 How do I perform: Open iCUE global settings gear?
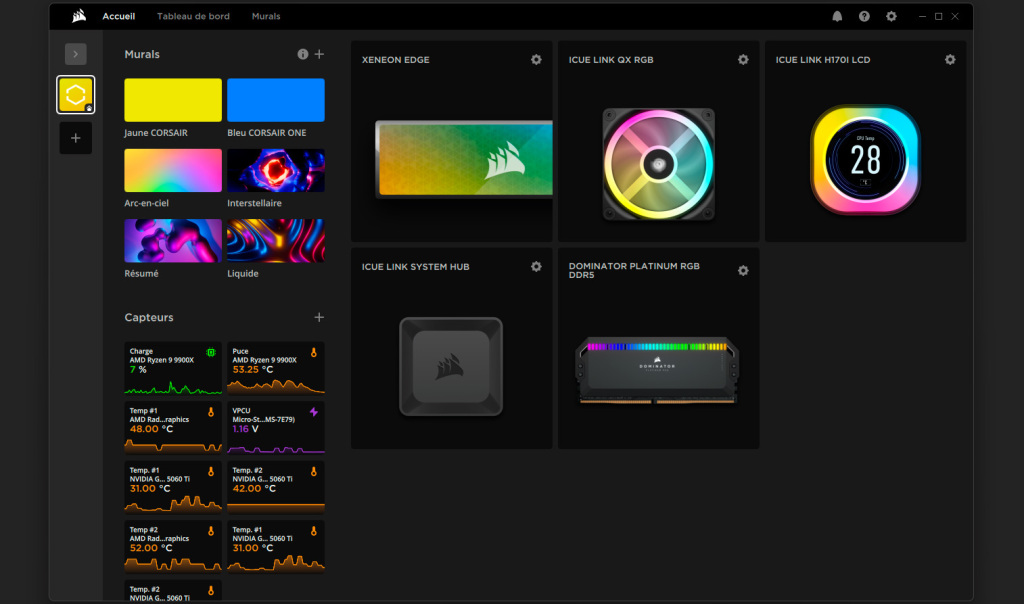pos(891,17)
